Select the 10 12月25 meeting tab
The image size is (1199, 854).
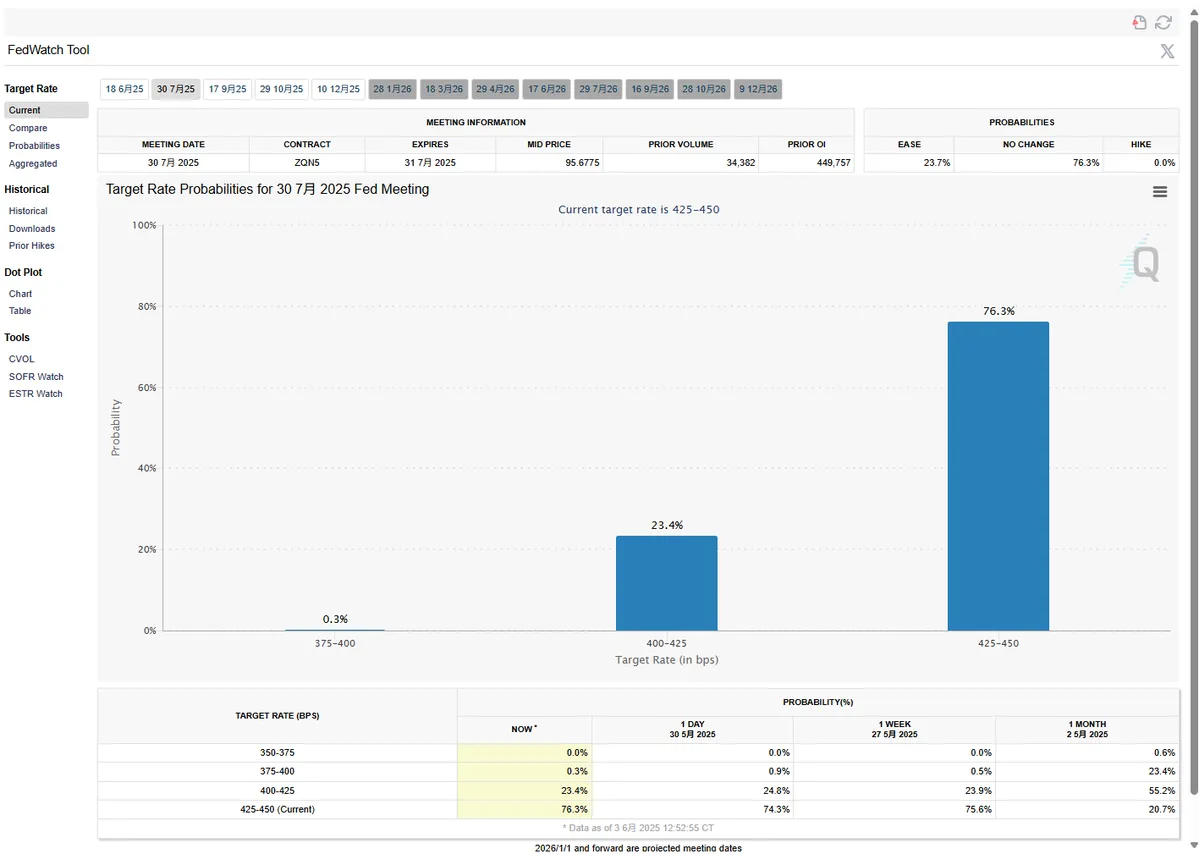[x=338, y=89]
